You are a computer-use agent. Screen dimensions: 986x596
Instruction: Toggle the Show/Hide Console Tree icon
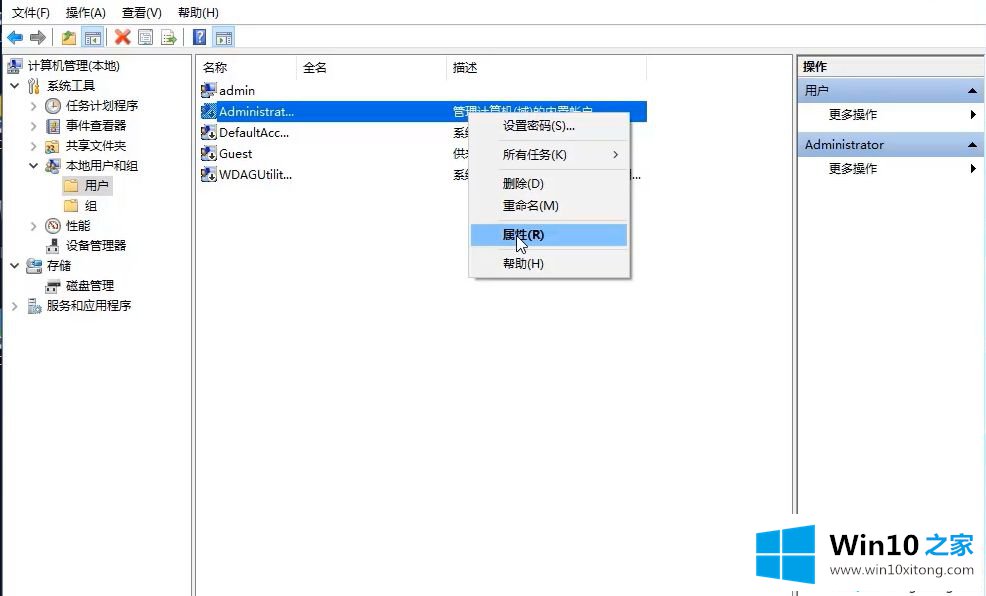(x=92, y=38)
